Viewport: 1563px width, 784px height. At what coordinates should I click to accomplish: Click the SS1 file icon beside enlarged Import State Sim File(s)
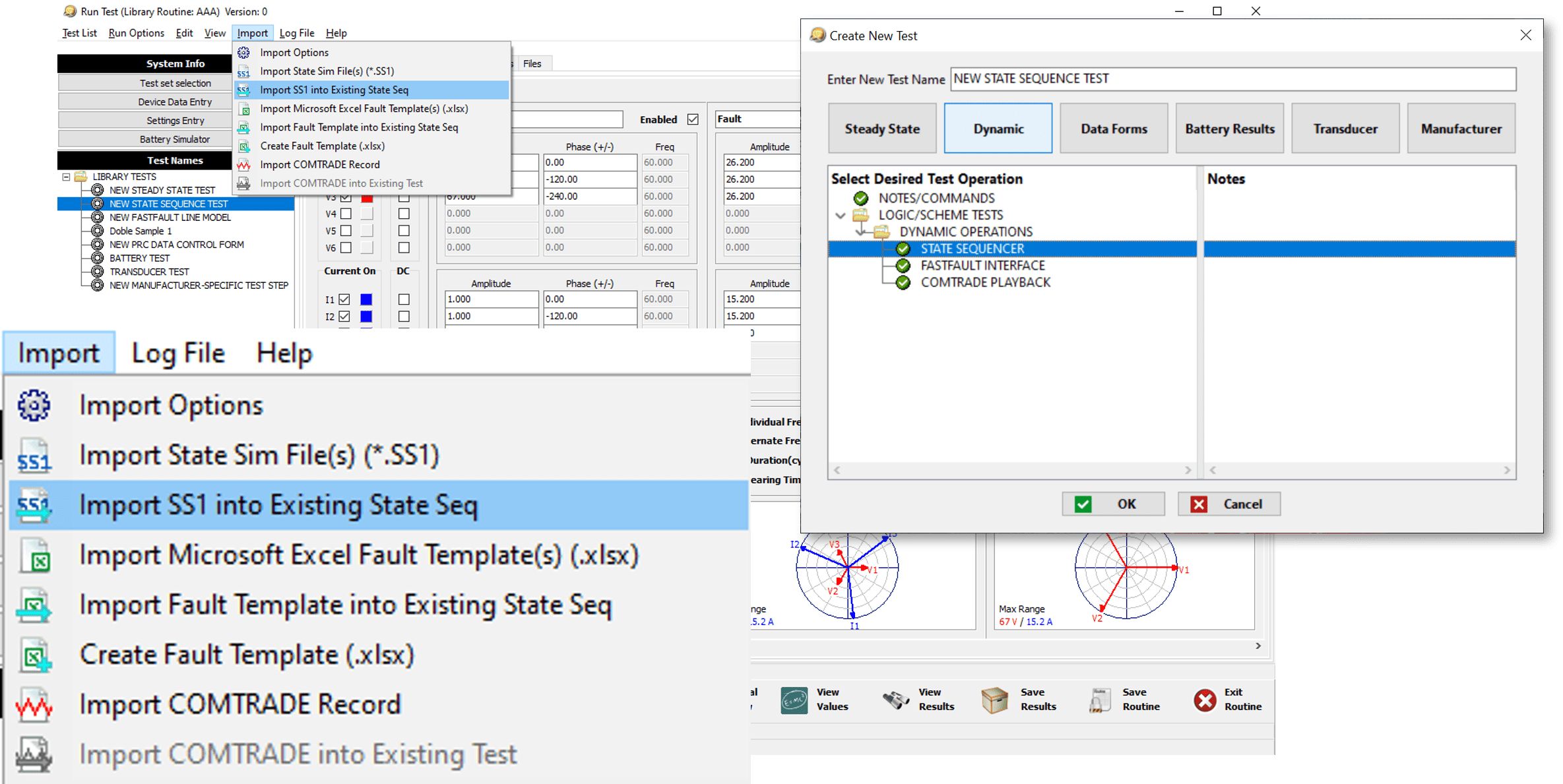(34, 456)
